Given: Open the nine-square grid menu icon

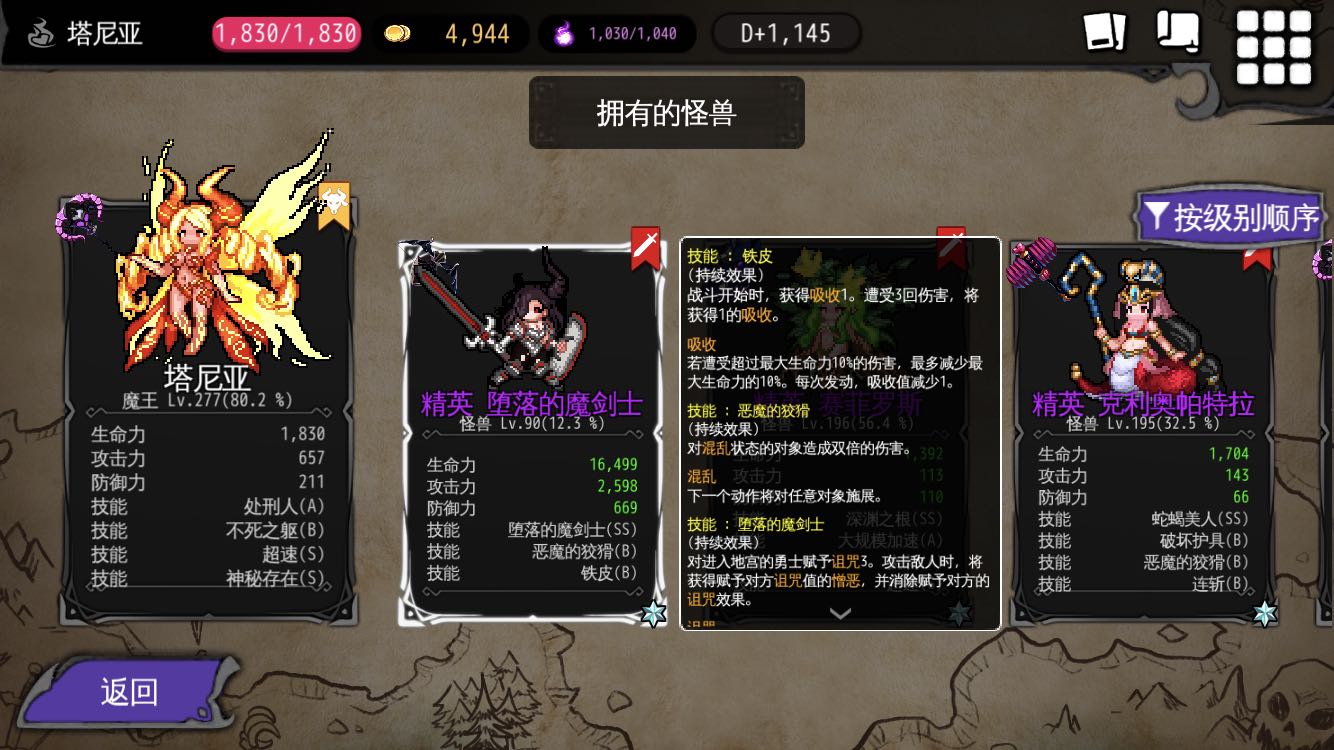Looking at the screenshot, I should 1273,47.
